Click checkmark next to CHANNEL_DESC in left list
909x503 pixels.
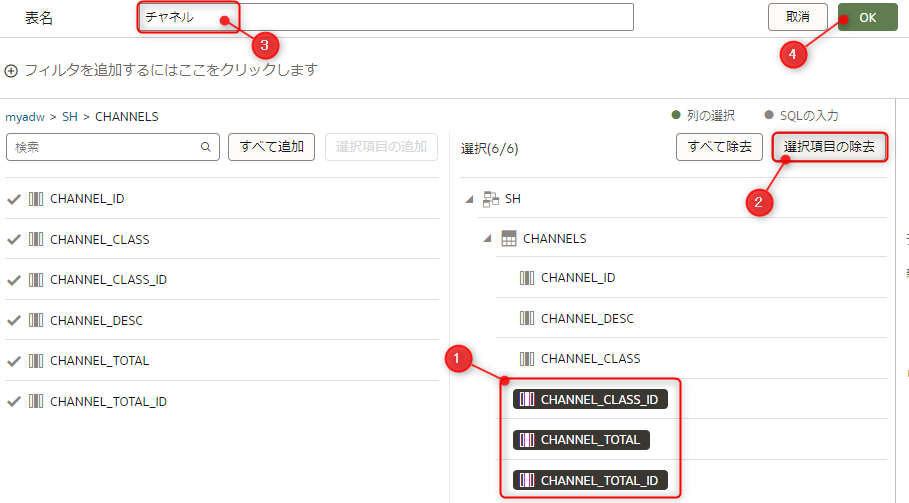pos(14,320)
